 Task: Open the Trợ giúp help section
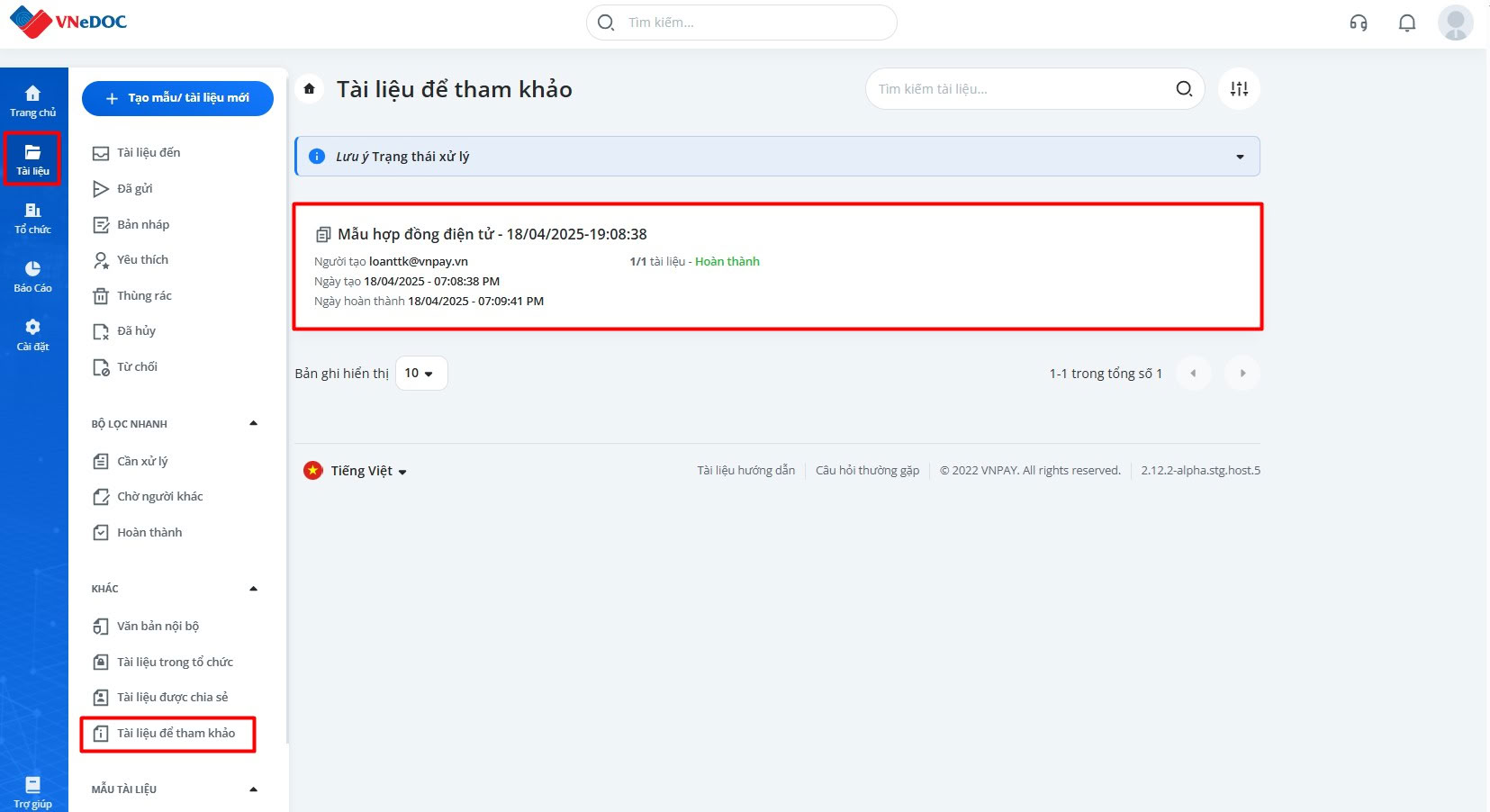click(32, 792)
